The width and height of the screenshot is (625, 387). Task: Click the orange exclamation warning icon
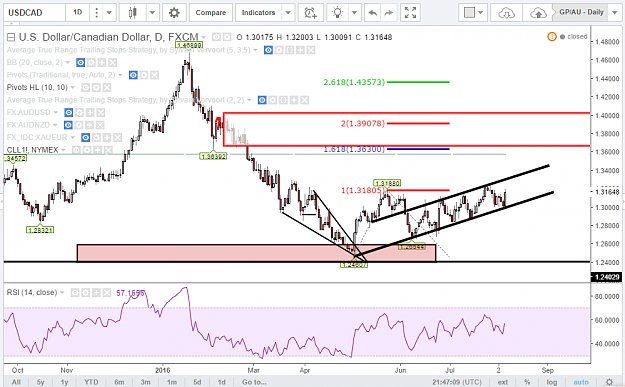click(552, 37)
